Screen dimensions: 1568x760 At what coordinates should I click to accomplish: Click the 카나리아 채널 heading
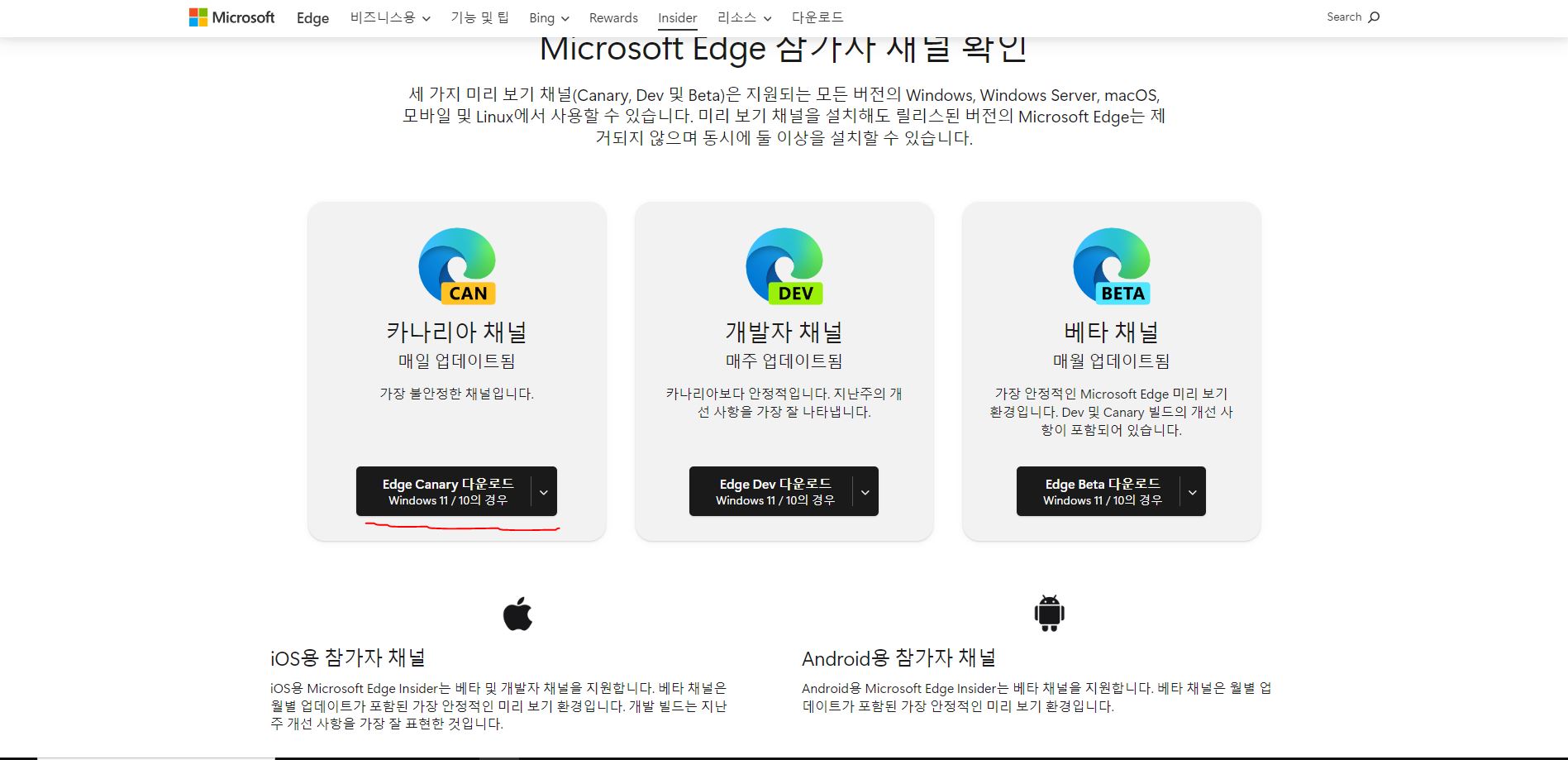pos(456,332)
